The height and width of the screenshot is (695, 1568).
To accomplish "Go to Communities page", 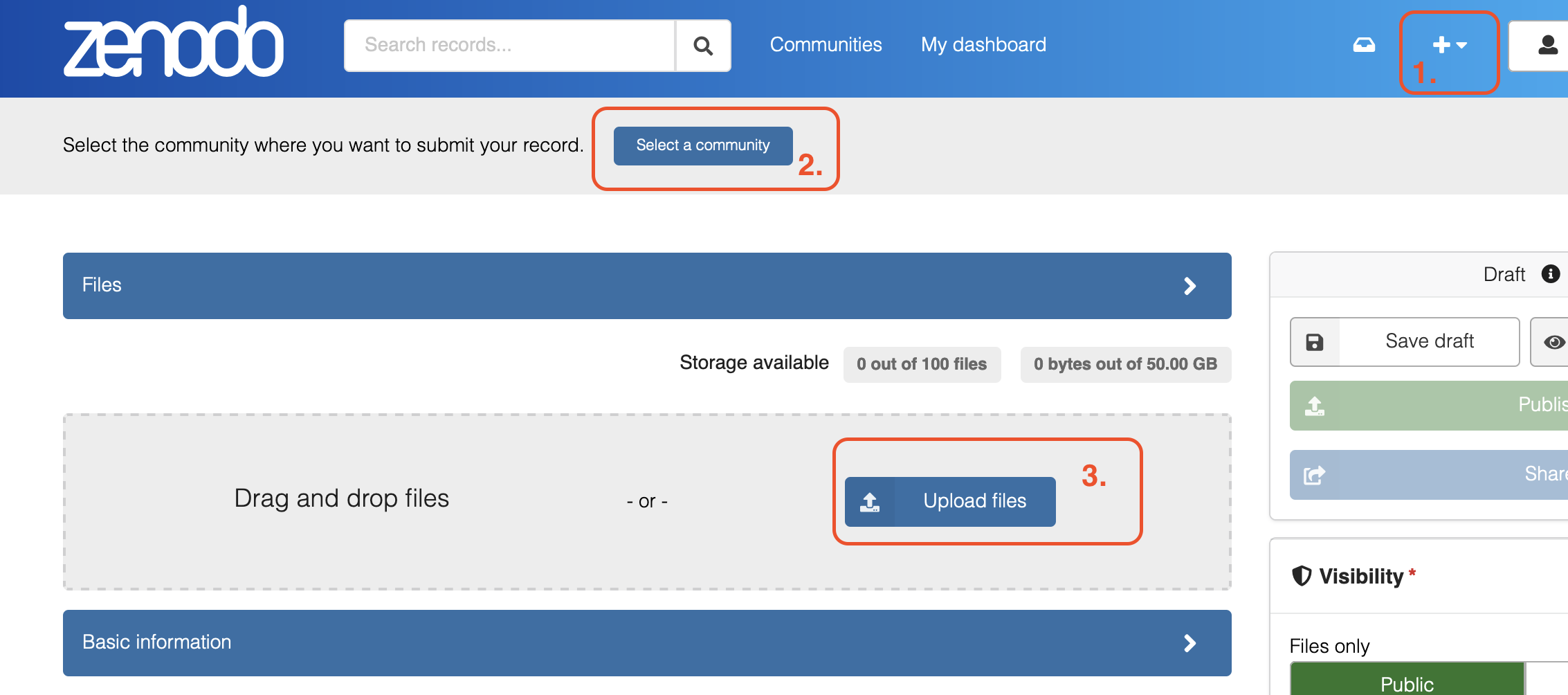I will 826,45.
